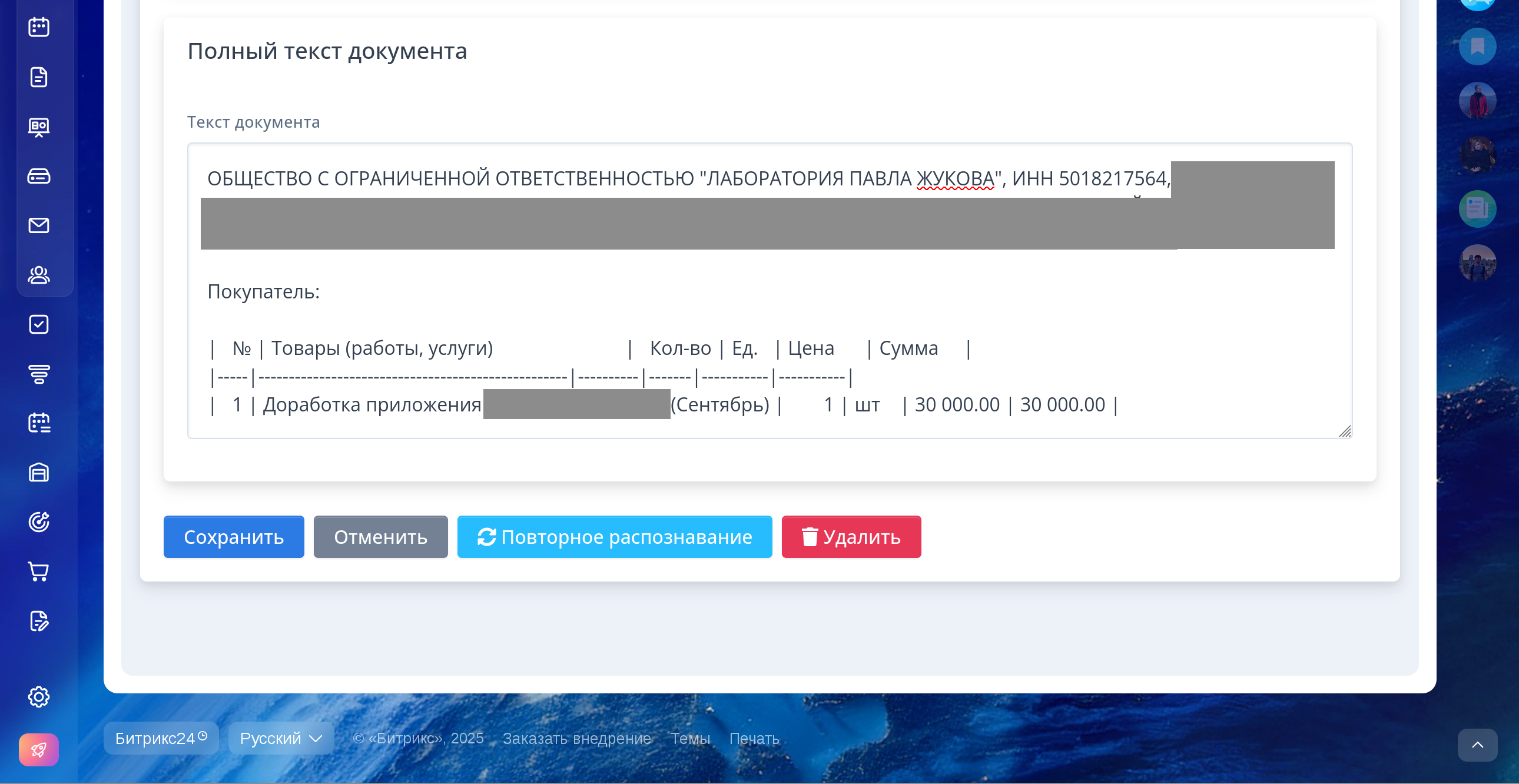Open the Русский language dropdown

coord(281,738)
